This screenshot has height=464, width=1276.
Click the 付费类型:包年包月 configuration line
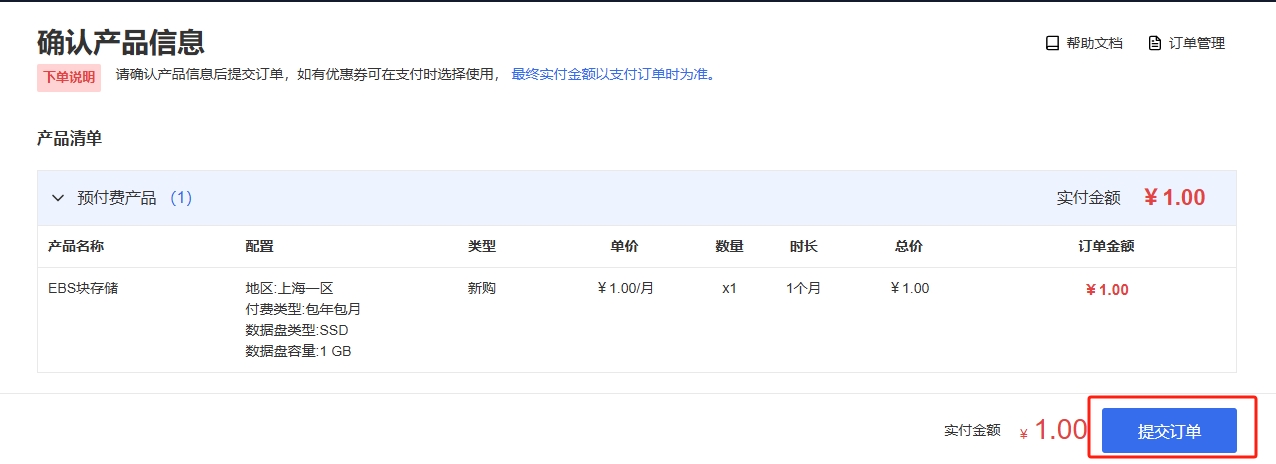point(303,309)
